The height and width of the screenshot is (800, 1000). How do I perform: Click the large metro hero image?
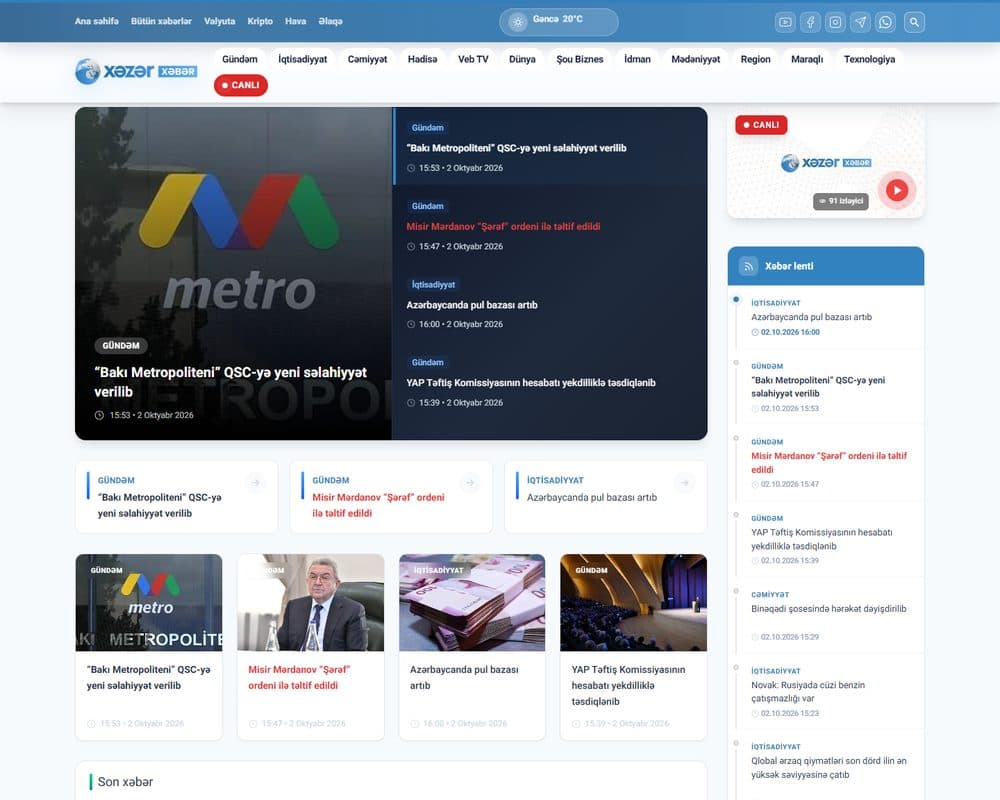(233, 273)
